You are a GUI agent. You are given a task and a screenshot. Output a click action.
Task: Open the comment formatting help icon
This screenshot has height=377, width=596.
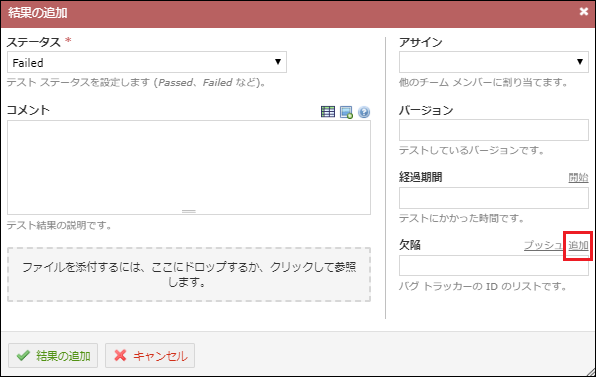[364, 112]
